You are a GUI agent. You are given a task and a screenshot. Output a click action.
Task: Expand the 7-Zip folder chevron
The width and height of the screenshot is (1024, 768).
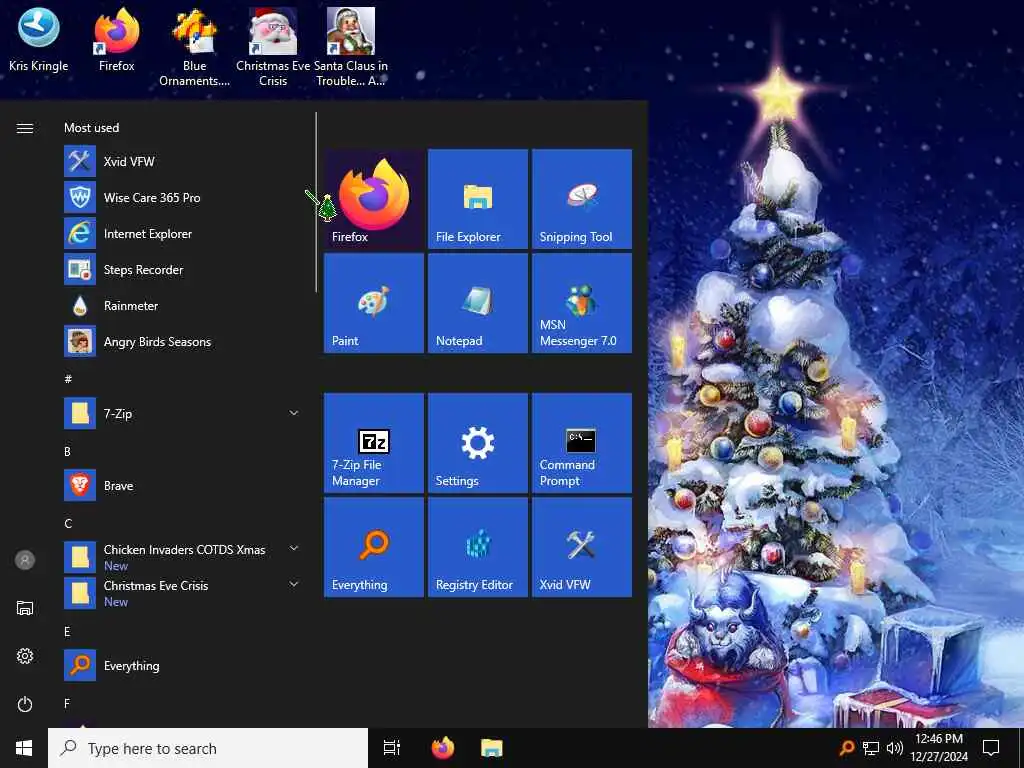click(294, 413)
